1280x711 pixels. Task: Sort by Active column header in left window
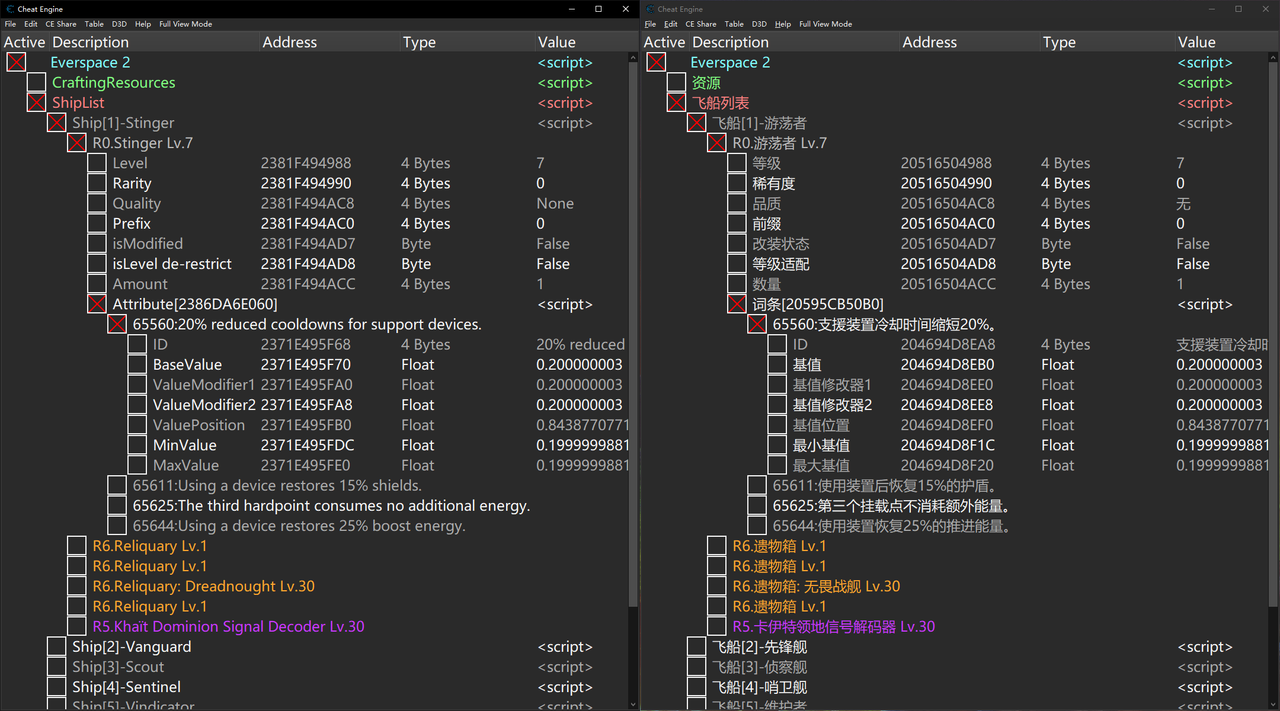(24, 42)
